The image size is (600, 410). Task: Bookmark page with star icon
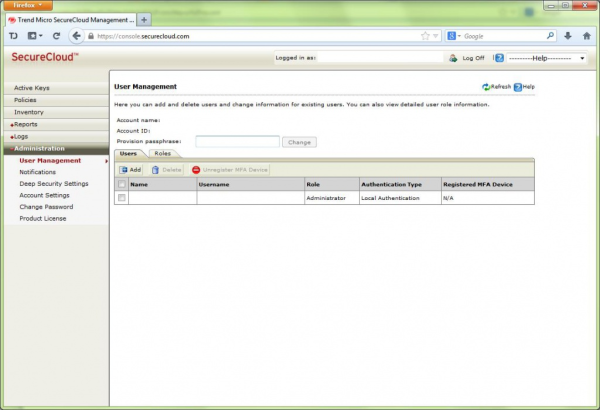pos(424,36)
